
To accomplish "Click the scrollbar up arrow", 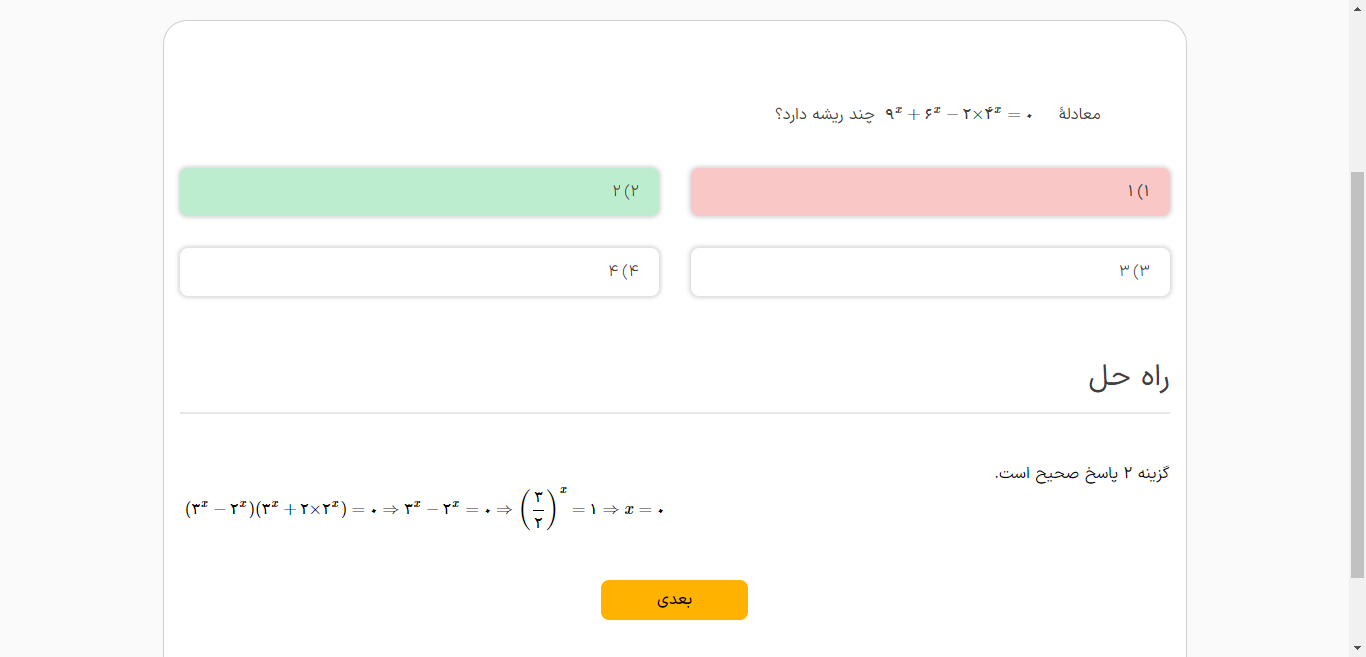I will [1357, 8].
